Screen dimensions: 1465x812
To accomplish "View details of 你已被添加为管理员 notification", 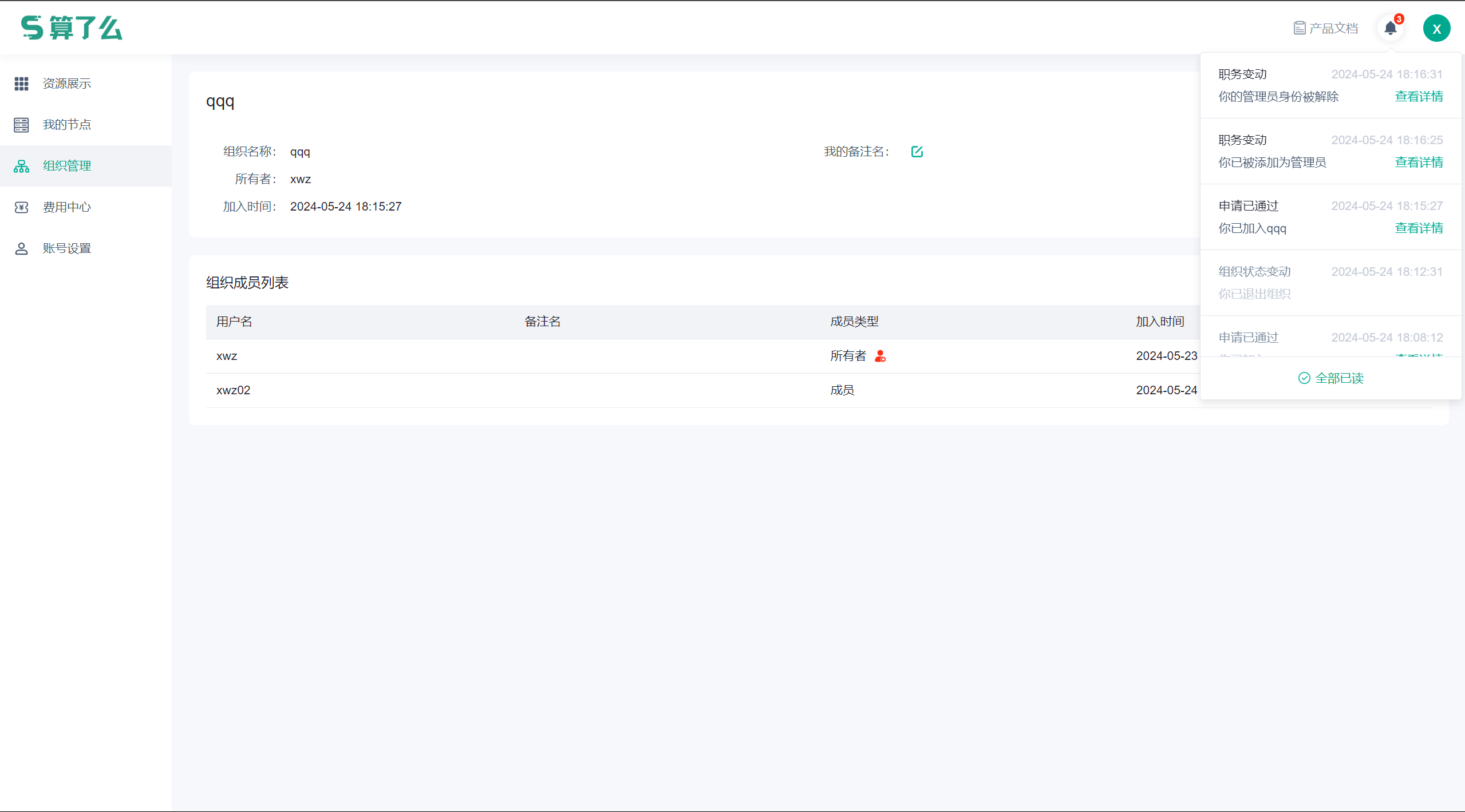I will (1419, 163).
